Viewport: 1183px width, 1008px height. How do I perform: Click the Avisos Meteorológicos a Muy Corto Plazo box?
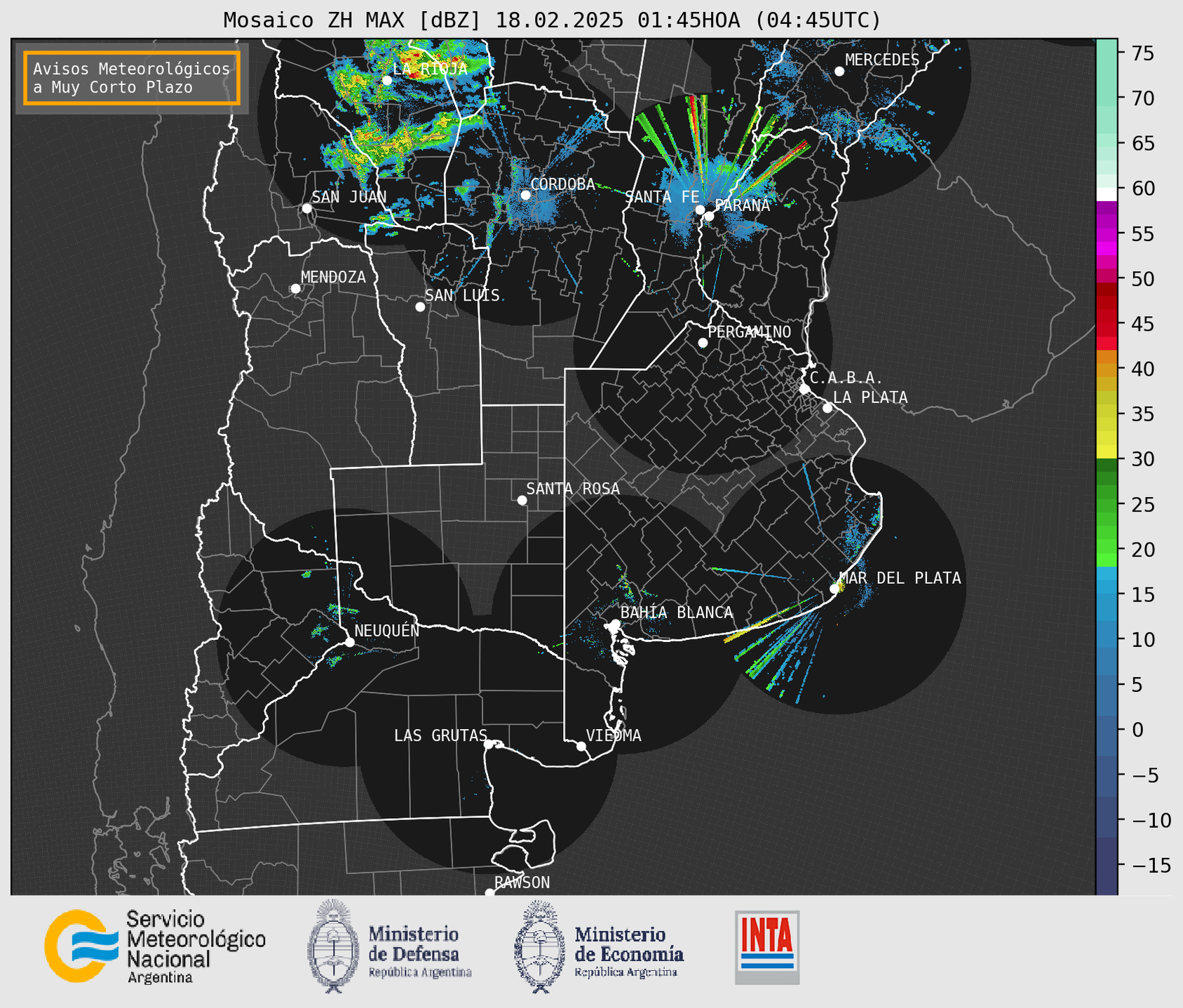click(132, 78)
